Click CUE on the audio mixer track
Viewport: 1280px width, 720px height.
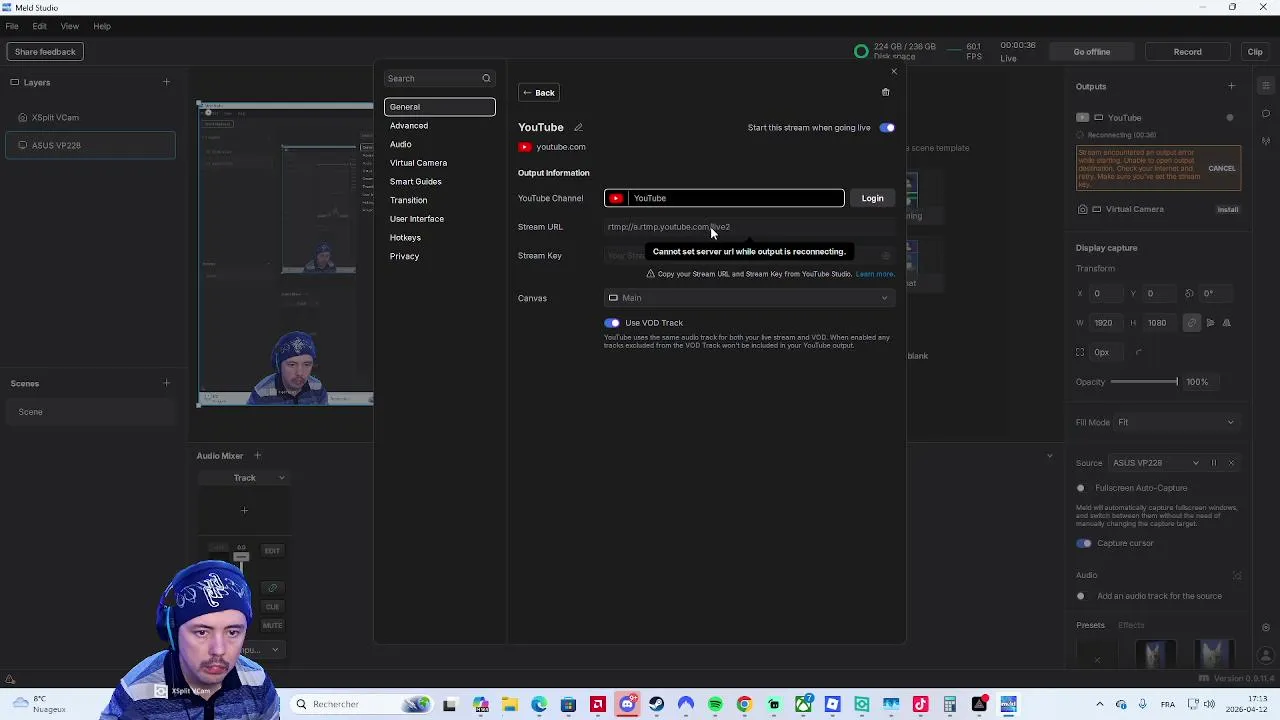tap(272, 606)
